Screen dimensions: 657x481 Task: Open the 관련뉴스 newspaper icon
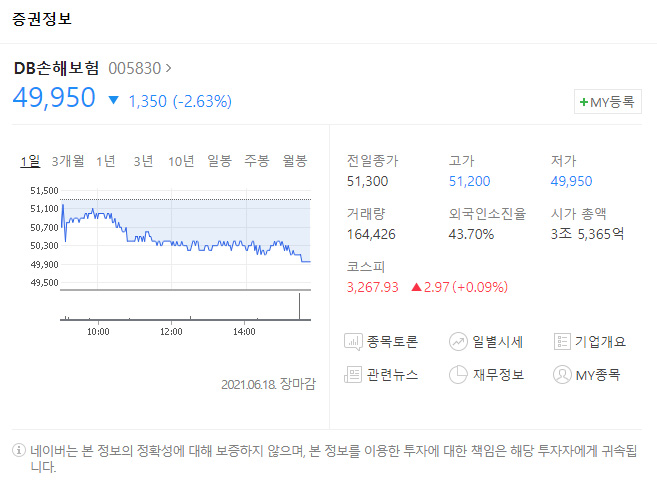point(353,375)
